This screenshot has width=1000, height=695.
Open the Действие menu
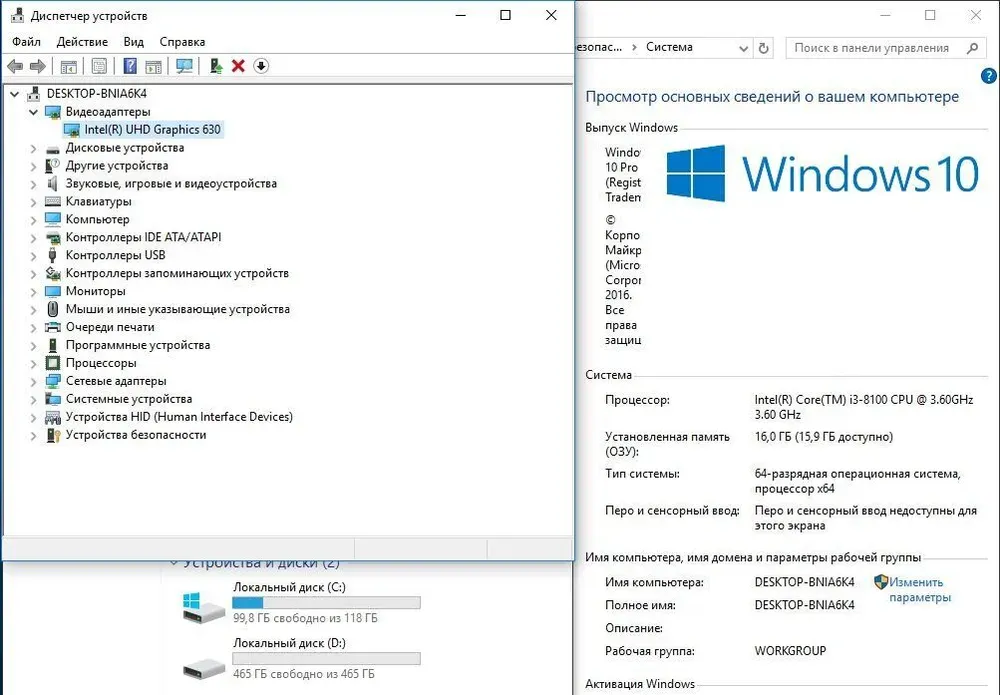pos(82,42)
